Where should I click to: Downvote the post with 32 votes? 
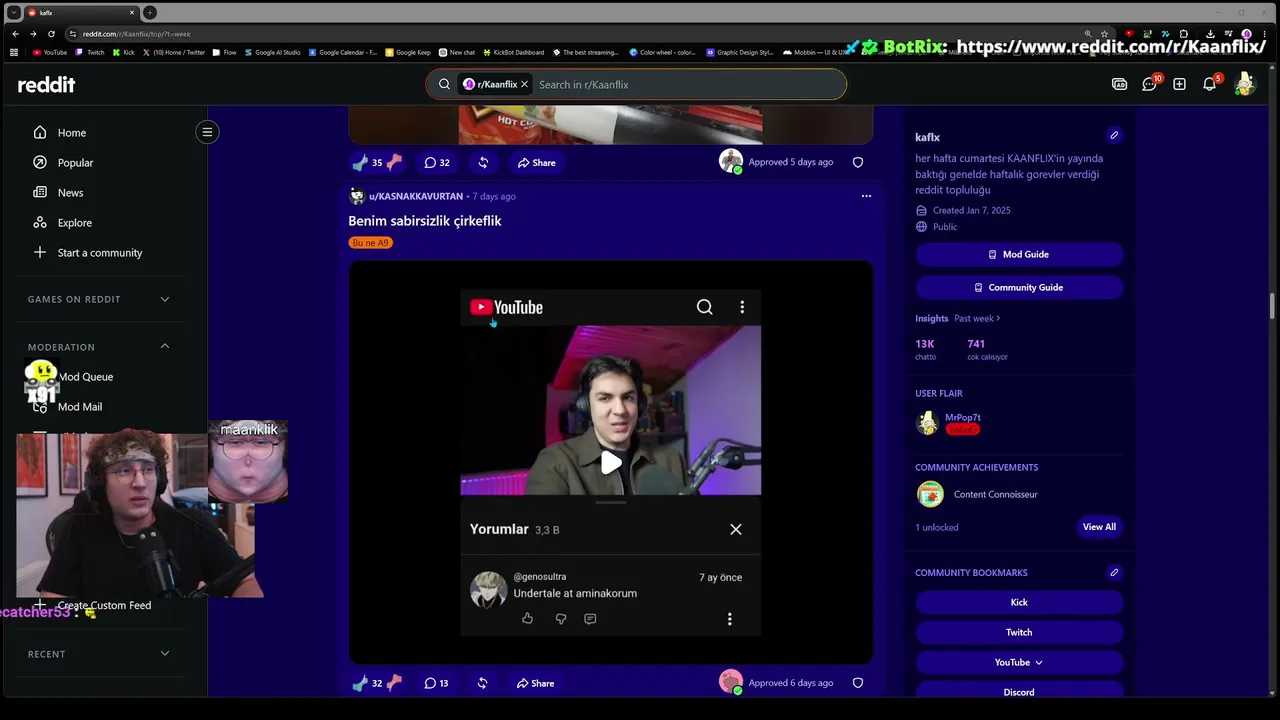[395, 683]
